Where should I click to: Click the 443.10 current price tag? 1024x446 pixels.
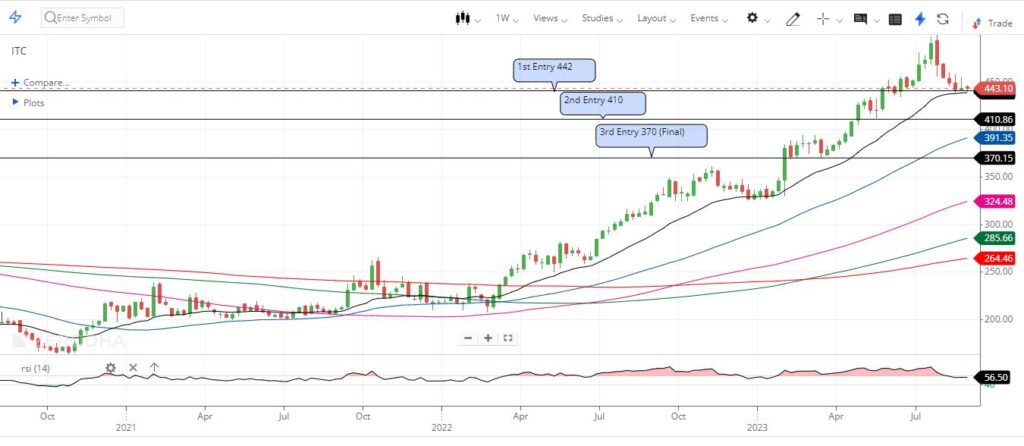(994, 89)
